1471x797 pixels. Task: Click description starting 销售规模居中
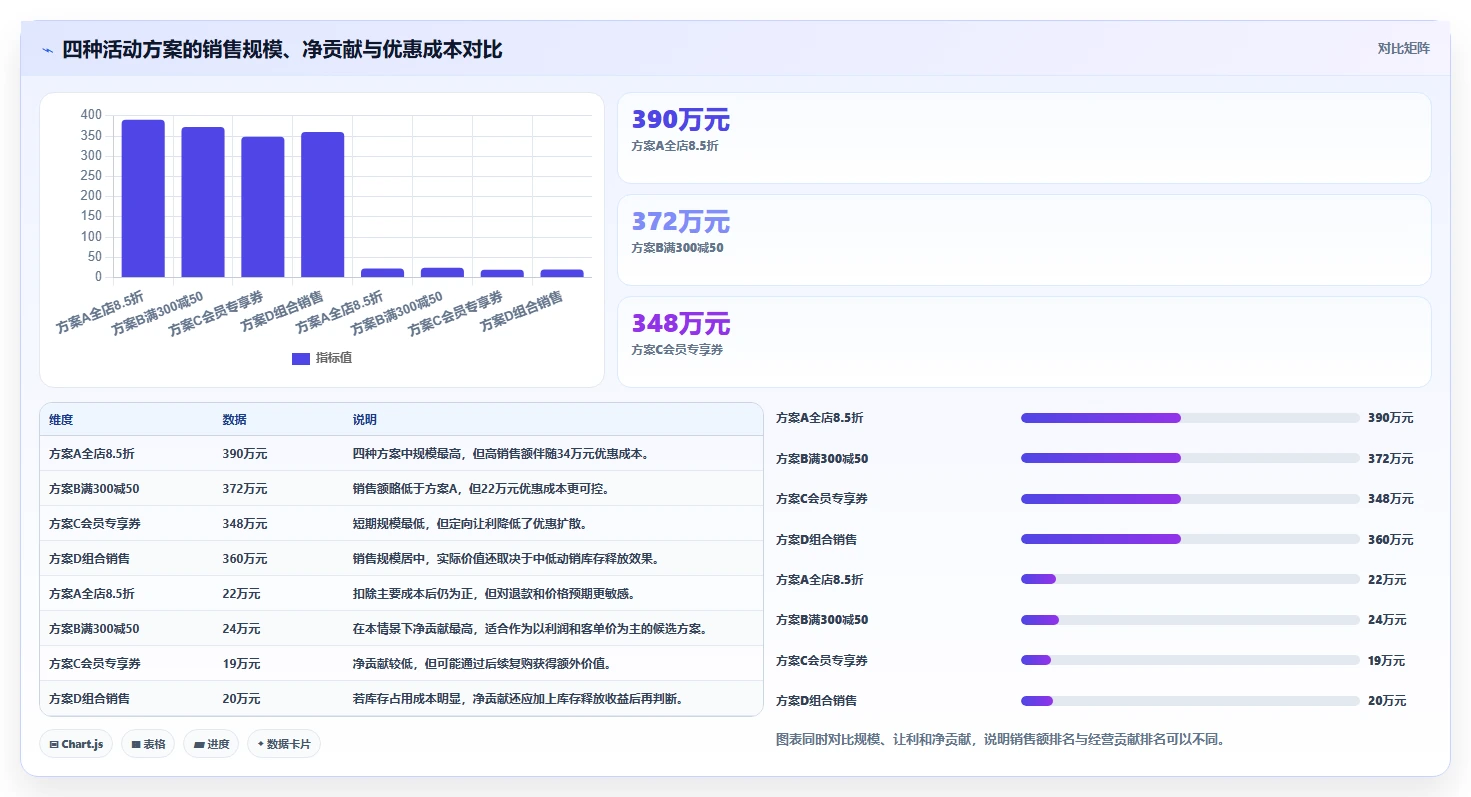506,559
